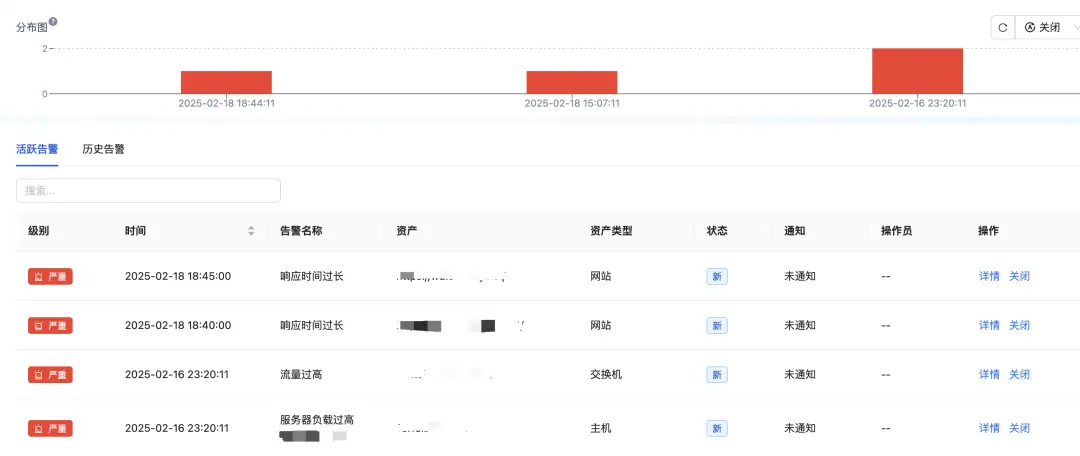Click the 通知 column header

[x=794, y=231]
